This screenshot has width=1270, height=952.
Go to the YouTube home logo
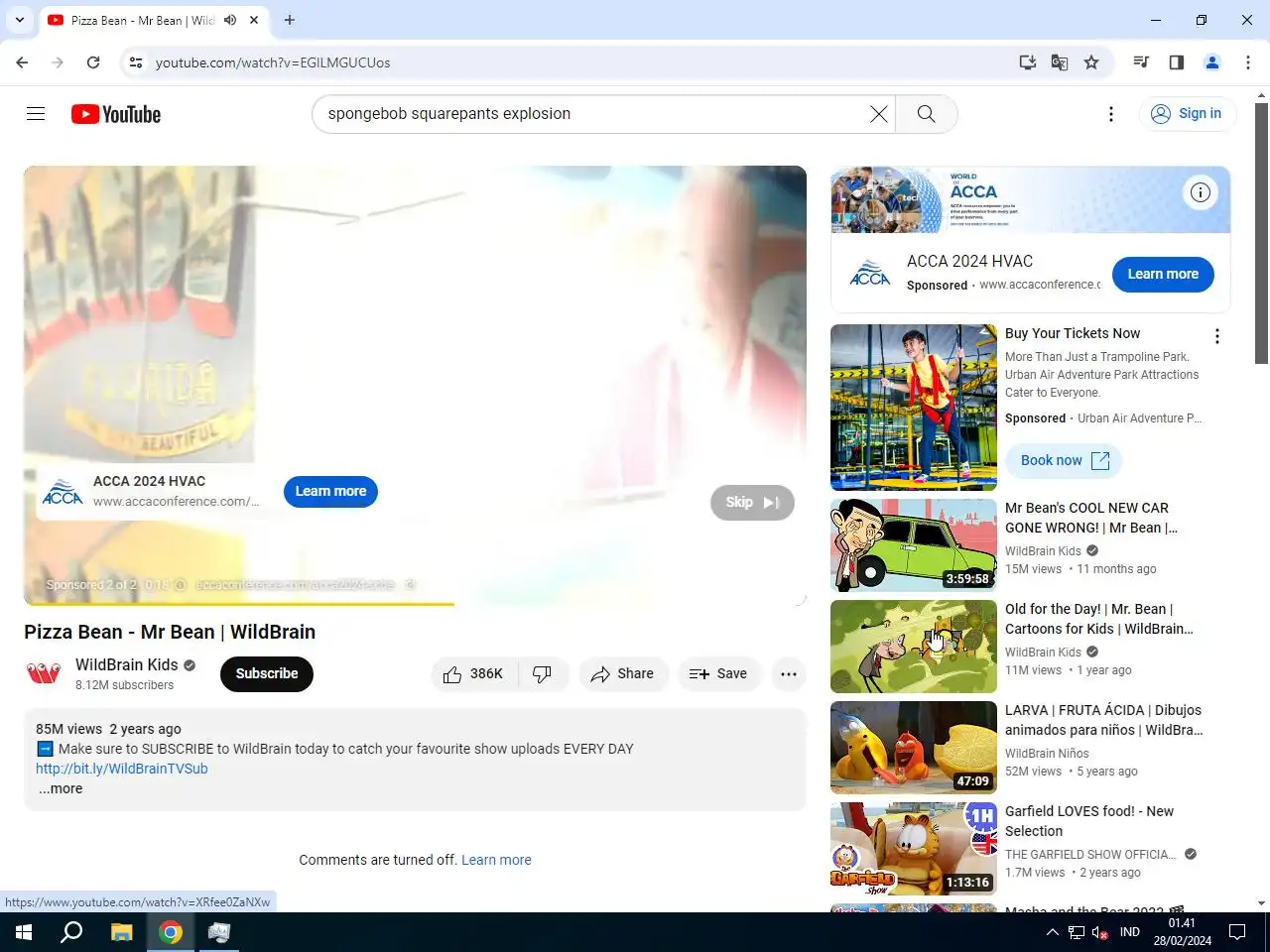(x=116, y=114)
